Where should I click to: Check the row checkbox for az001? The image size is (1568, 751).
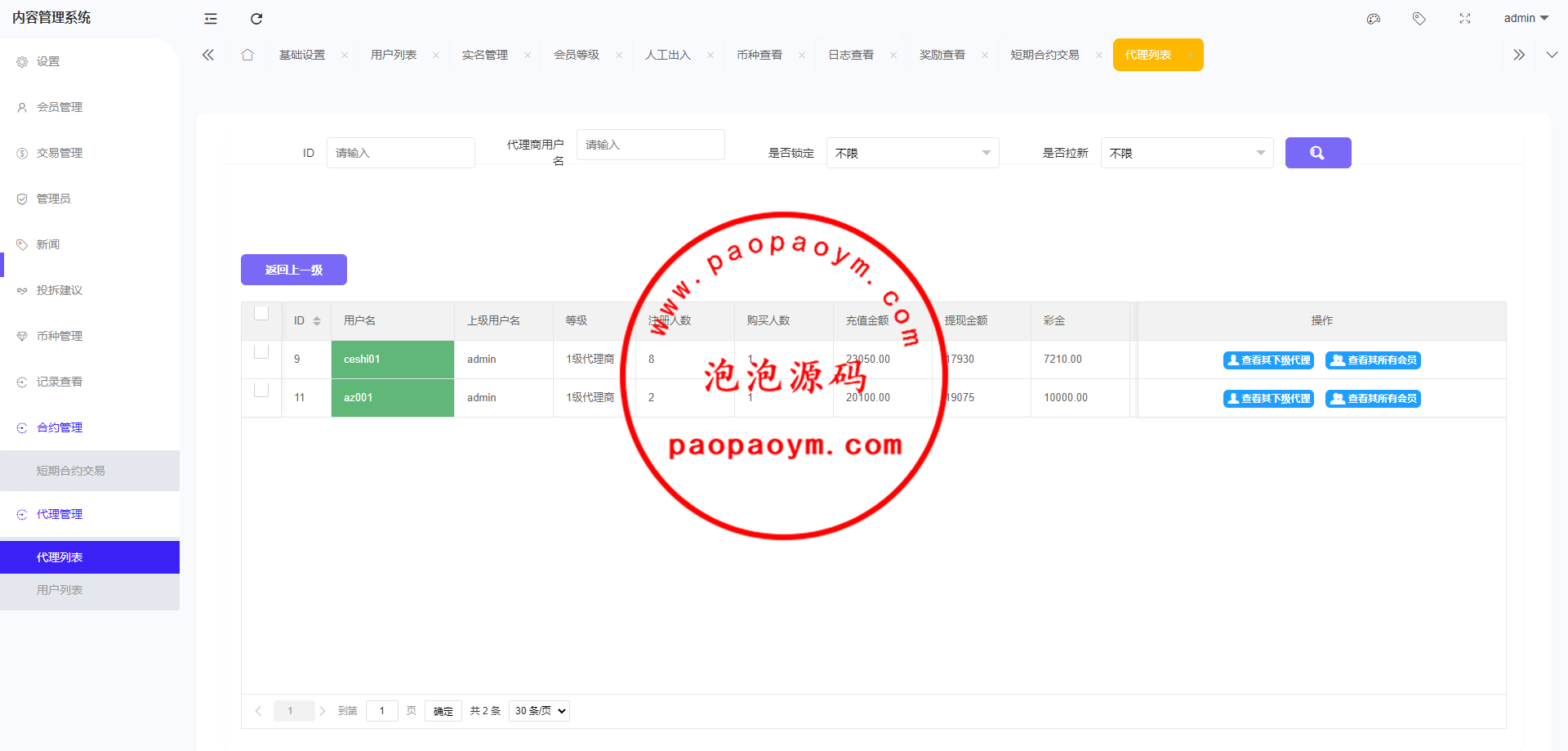(x=261, y=390)
